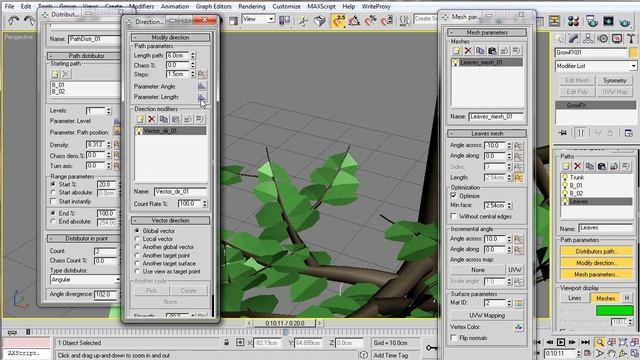This screenshot has width=640, height=360.
Task: Click the Quick Render teapot icon
Action: pos(625,21)
